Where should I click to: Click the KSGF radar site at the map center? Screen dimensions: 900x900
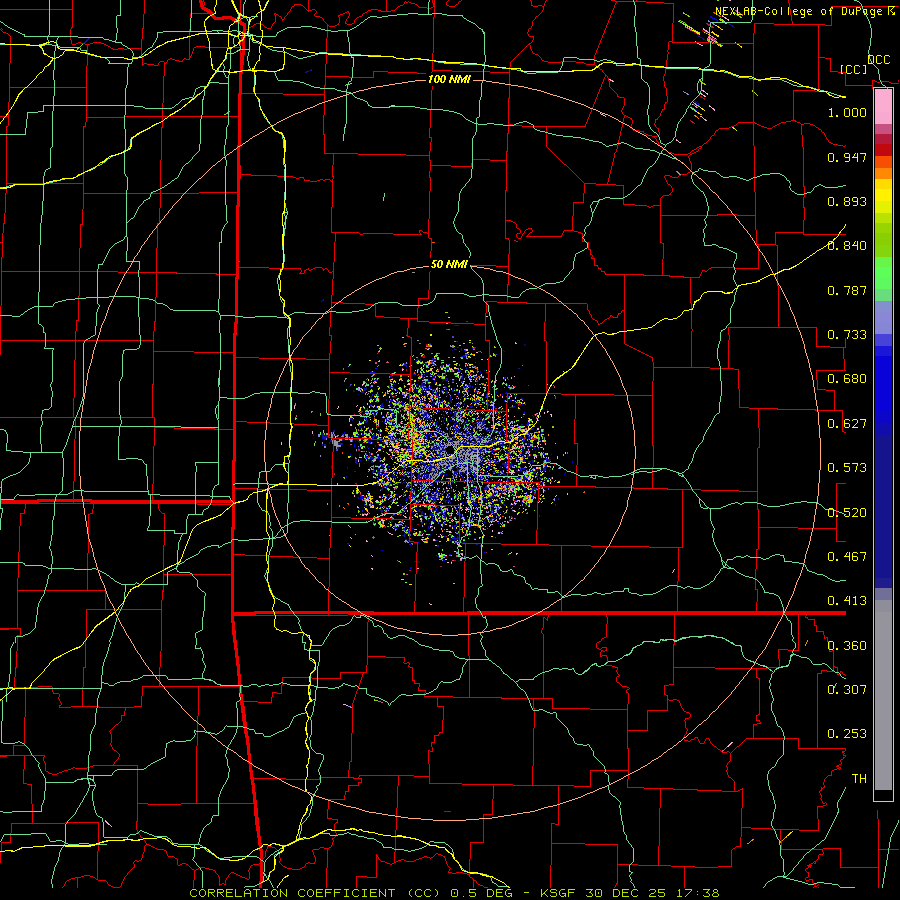point(449,451)
